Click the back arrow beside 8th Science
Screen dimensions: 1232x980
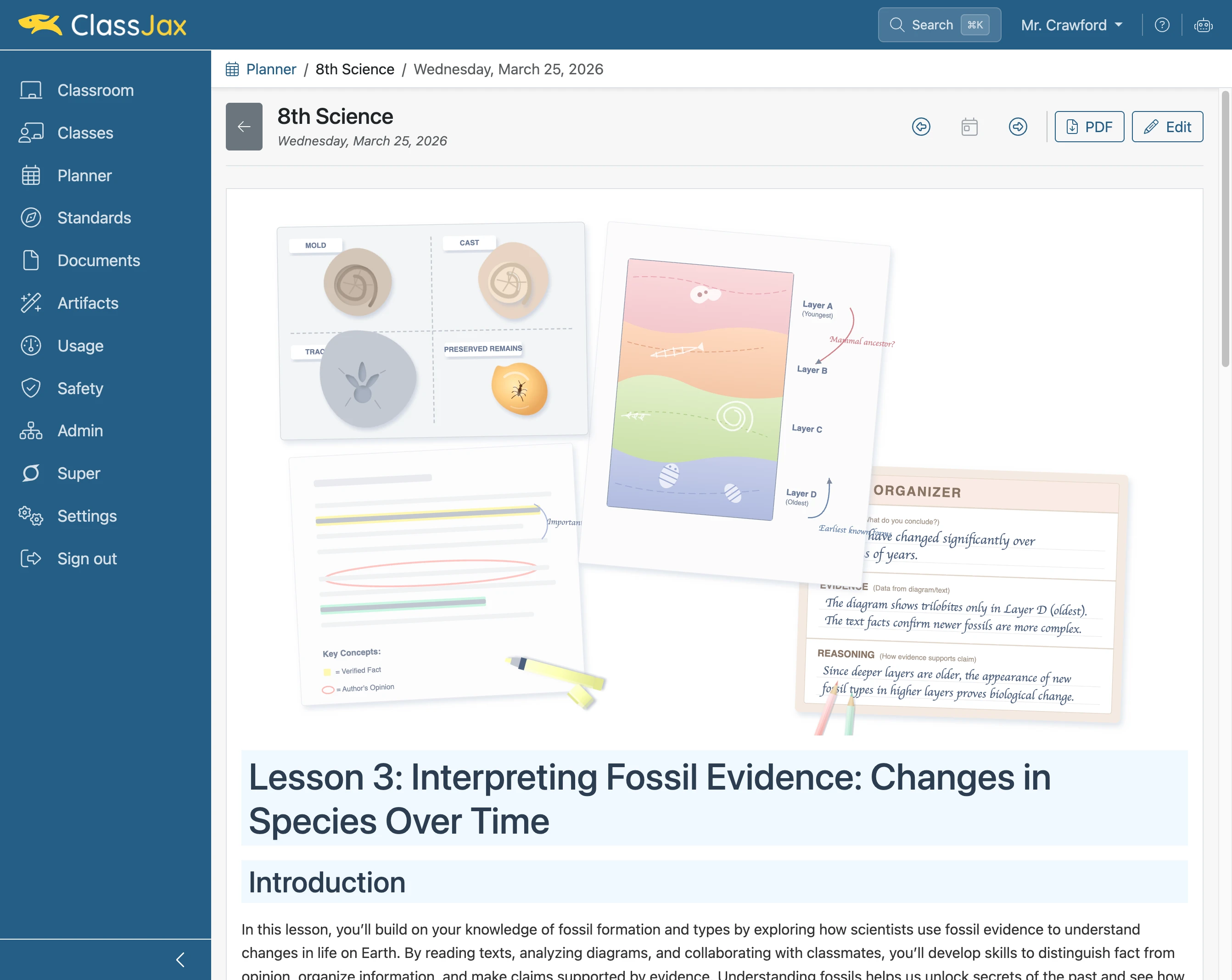pos(244,126)
